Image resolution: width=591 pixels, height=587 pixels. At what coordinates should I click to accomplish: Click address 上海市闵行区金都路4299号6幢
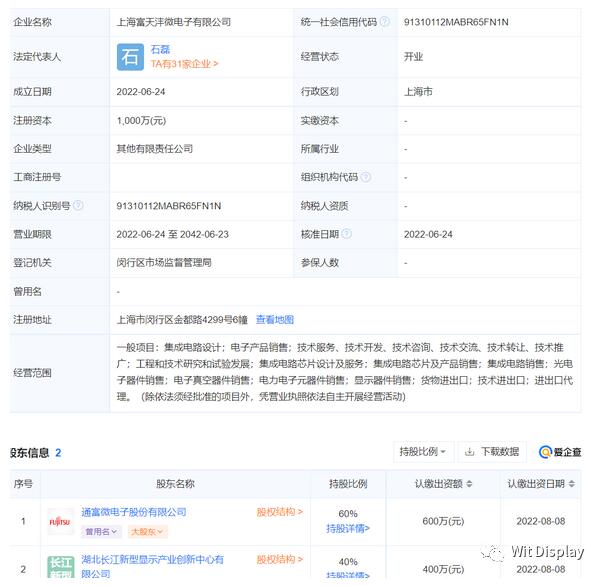click(x=182, y=320)
